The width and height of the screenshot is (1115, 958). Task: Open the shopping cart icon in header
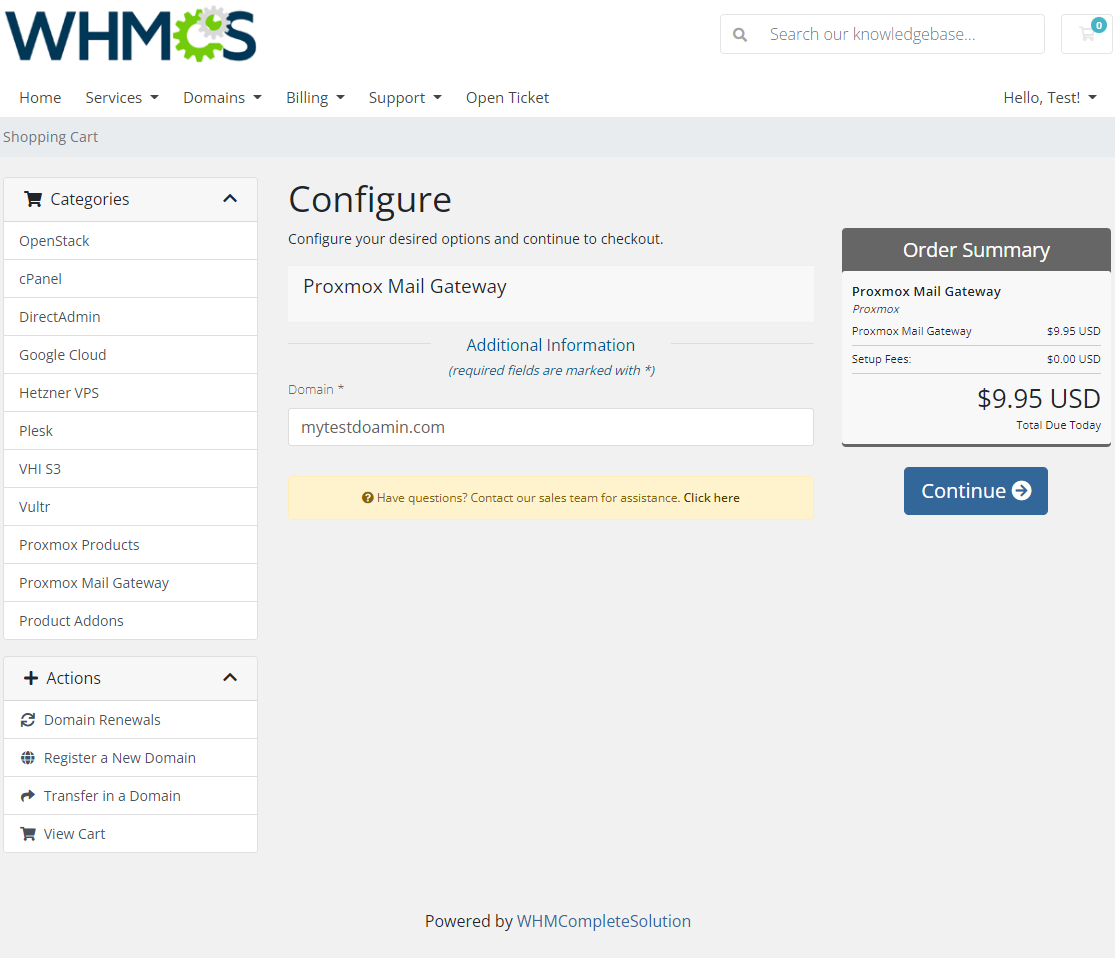pyautogui.click(x=1087, y=34)
